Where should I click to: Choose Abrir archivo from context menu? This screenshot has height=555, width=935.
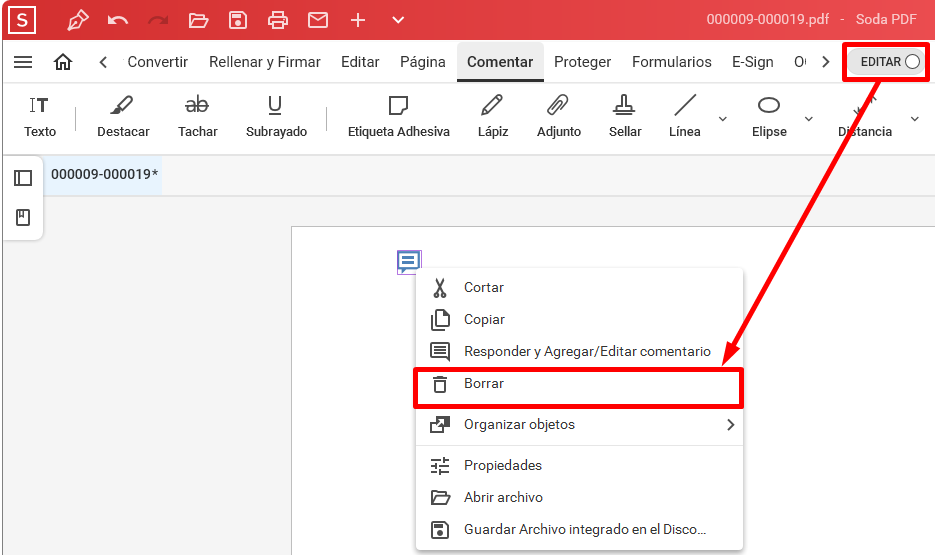(579, 497)
